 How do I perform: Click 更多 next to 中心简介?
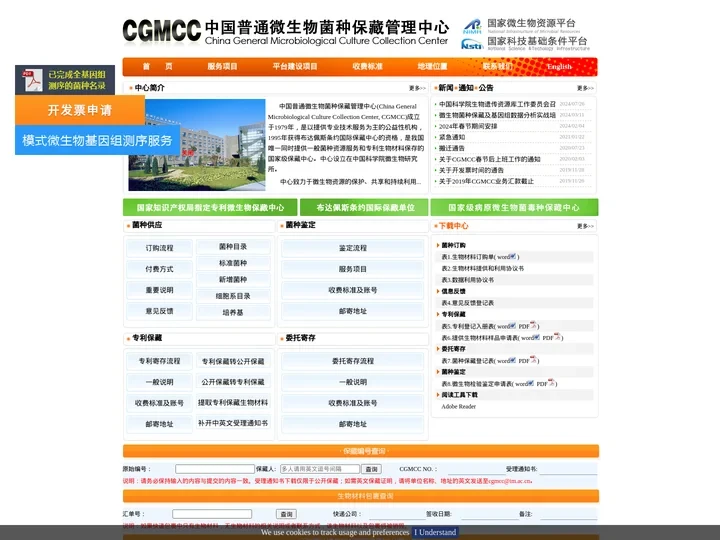417,88
